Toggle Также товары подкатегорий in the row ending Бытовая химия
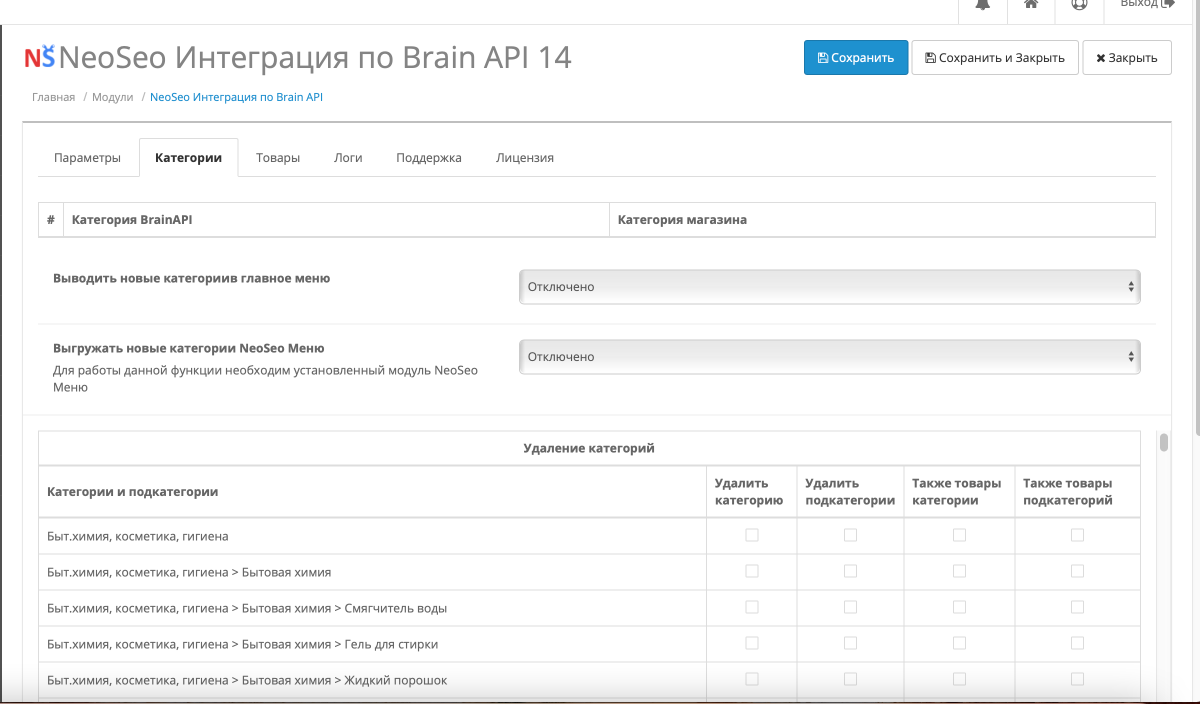This screenshot has height=704, width=1200. pyautogui.click(x=1077, y=572)
